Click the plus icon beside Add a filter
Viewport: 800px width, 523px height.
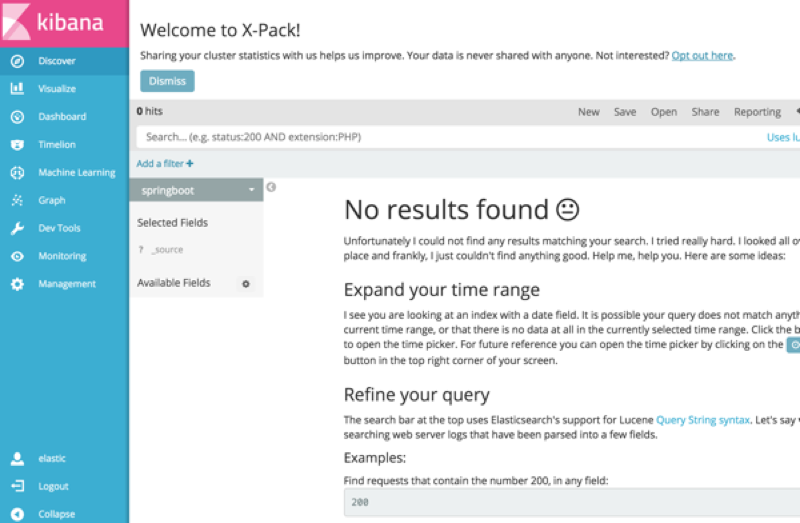coord(190,163)
